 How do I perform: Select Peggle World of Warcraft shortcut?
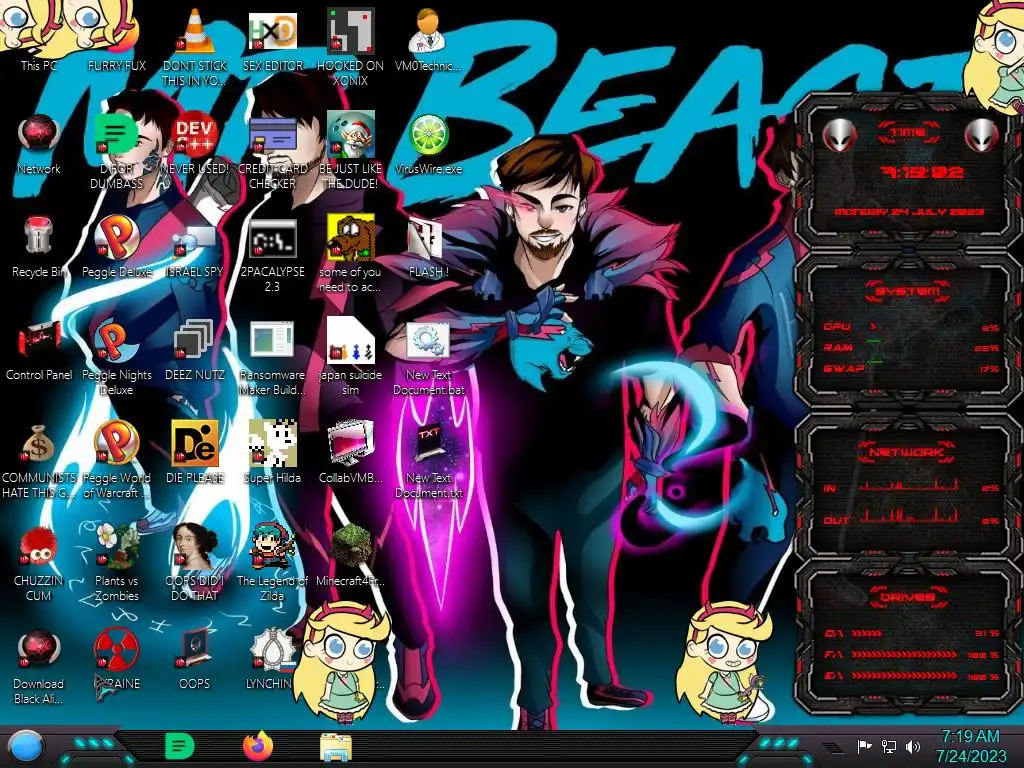pos(116,460)
